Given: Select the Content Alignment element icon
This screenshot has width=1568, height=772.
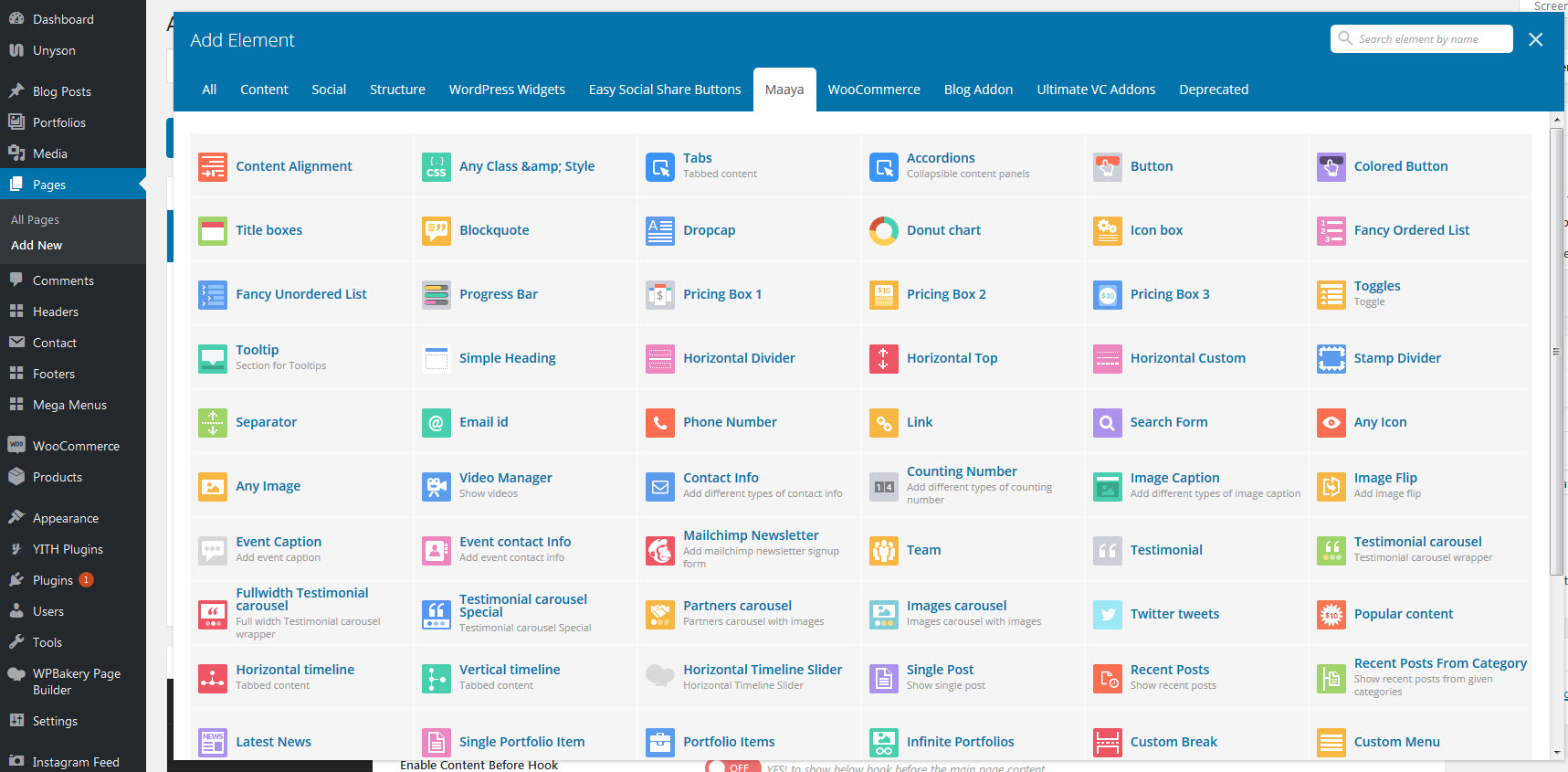Looking at the screenshot, I should click(x=213, y=167).
